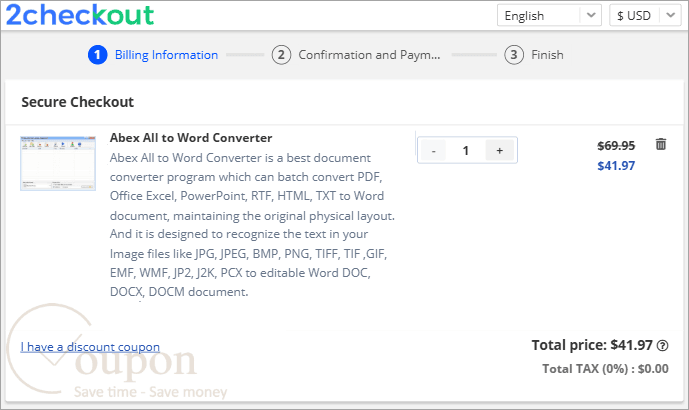Image resolution: width=689 pixels, height=410 pixels.
Task: Click the Total TAX (0%) : $0.00 text
Action: point(605,369)
